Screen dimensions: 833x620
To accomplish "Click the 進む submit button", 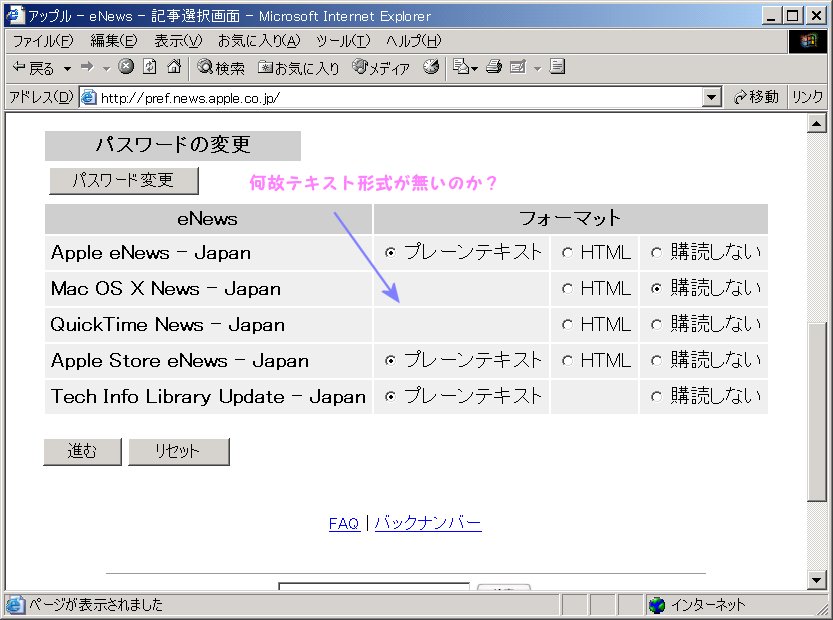I will tap(82, 452).
